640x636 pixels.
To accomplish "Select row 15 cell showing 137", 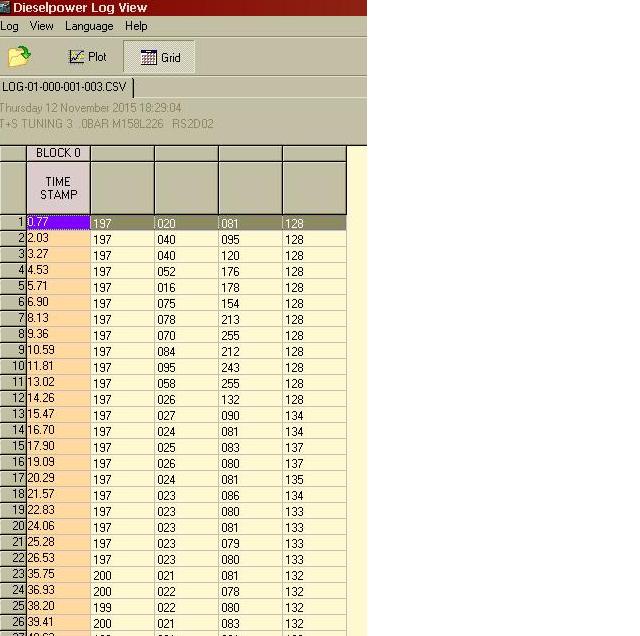I will click(314, 447).
